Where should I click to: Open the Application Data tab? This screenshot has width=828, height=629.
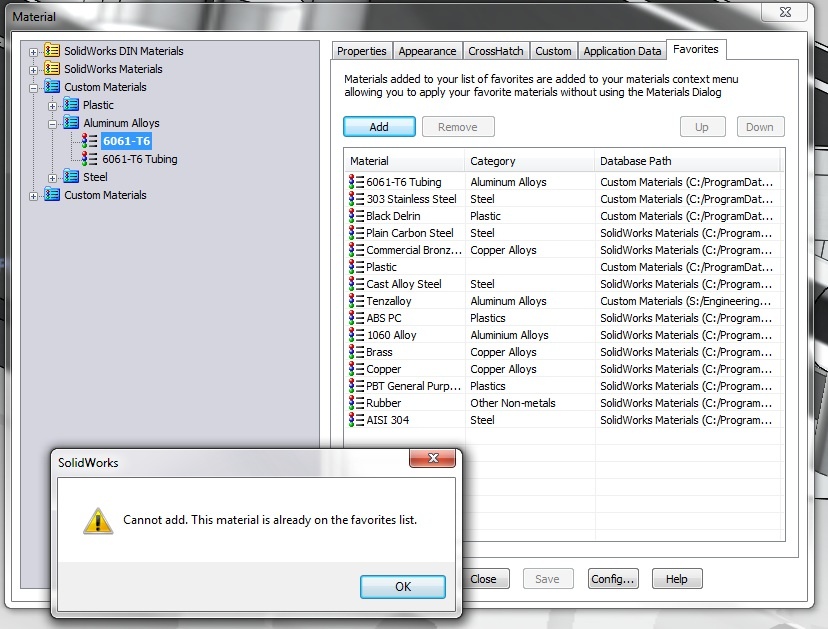tap(622, 51)
